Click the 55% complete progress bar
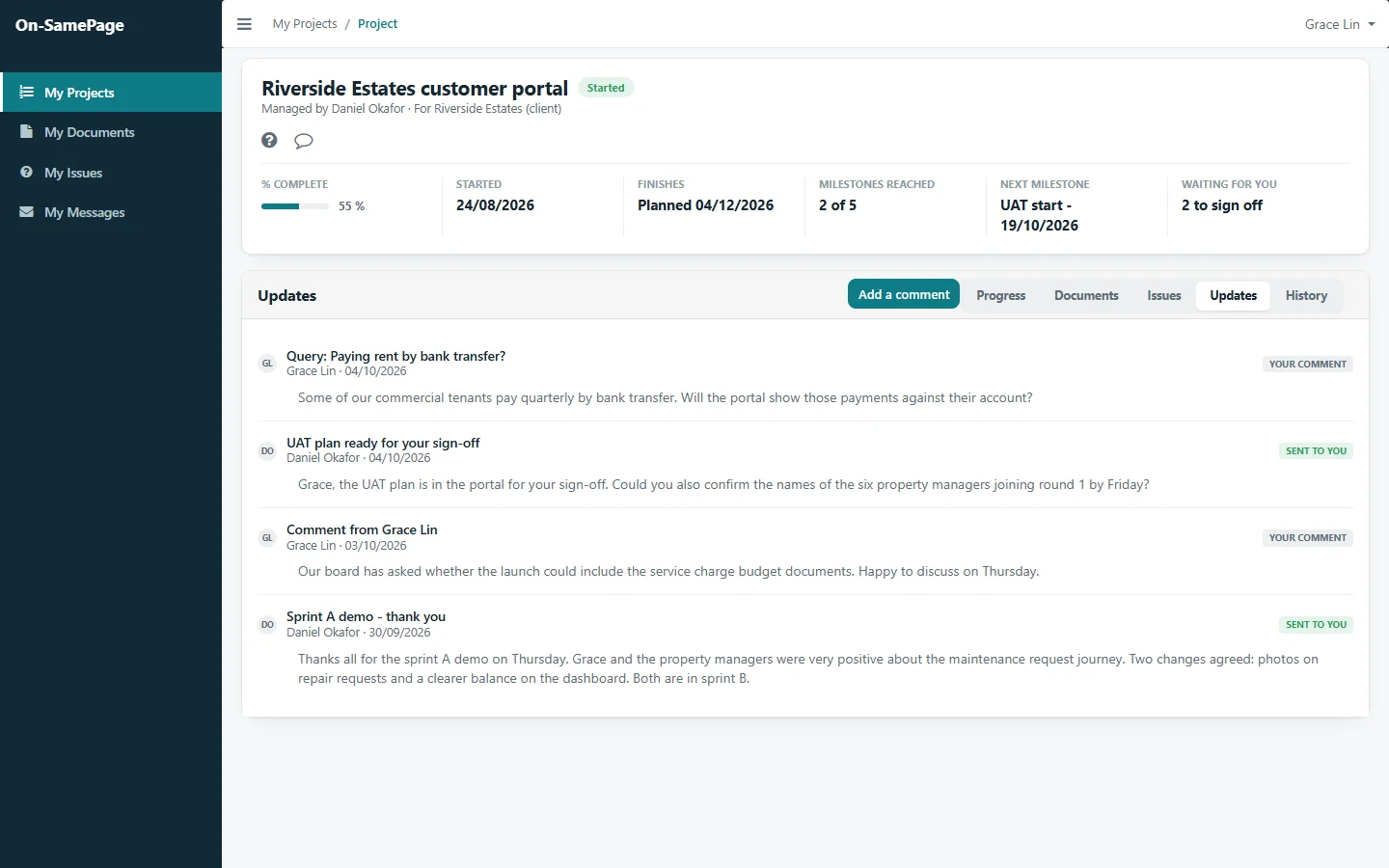1389x868 pixels. (295, 205)
